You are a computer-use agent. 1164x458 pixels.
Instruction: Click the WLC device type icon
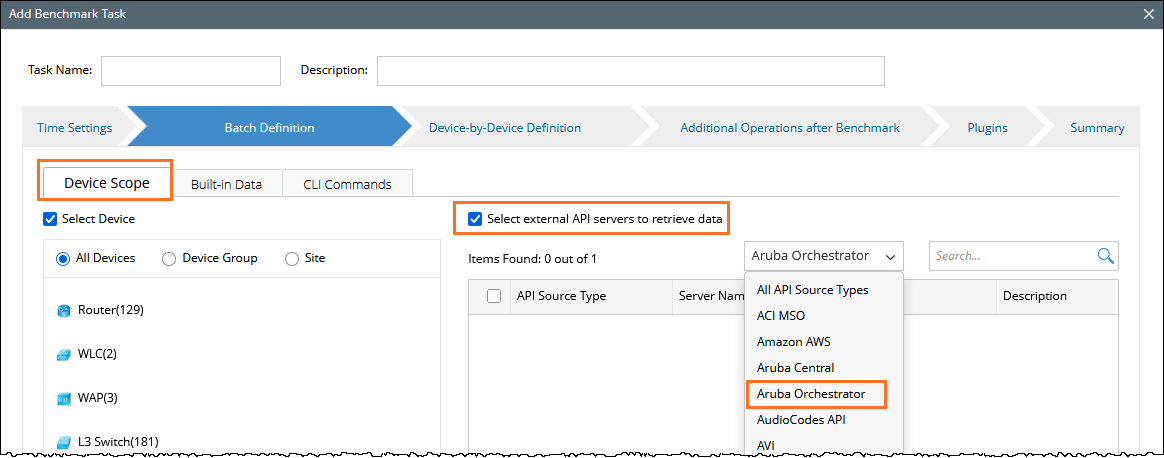(64, 354)
